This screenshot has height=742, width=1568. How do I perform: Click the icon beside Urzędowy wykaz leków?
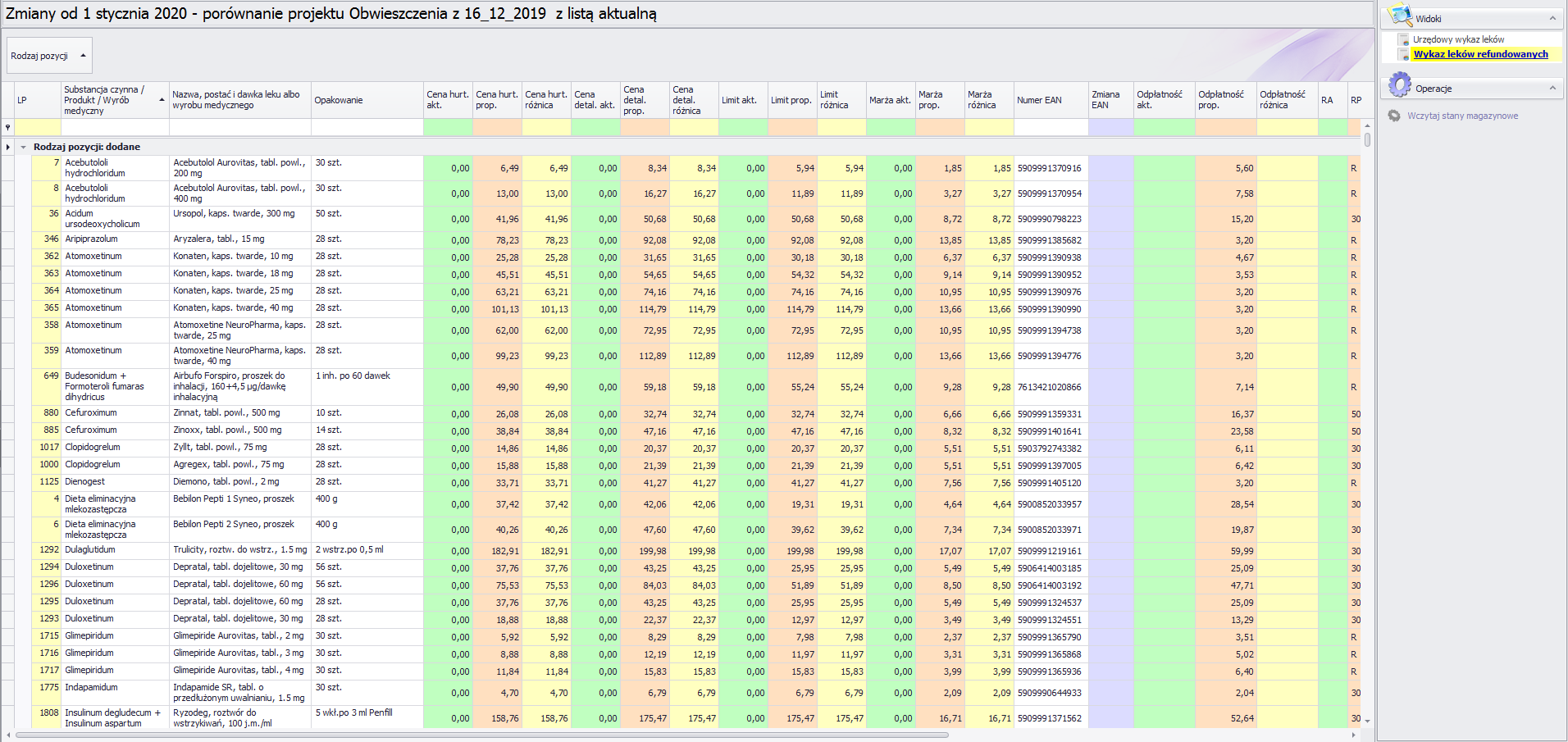pos(1404,39)
